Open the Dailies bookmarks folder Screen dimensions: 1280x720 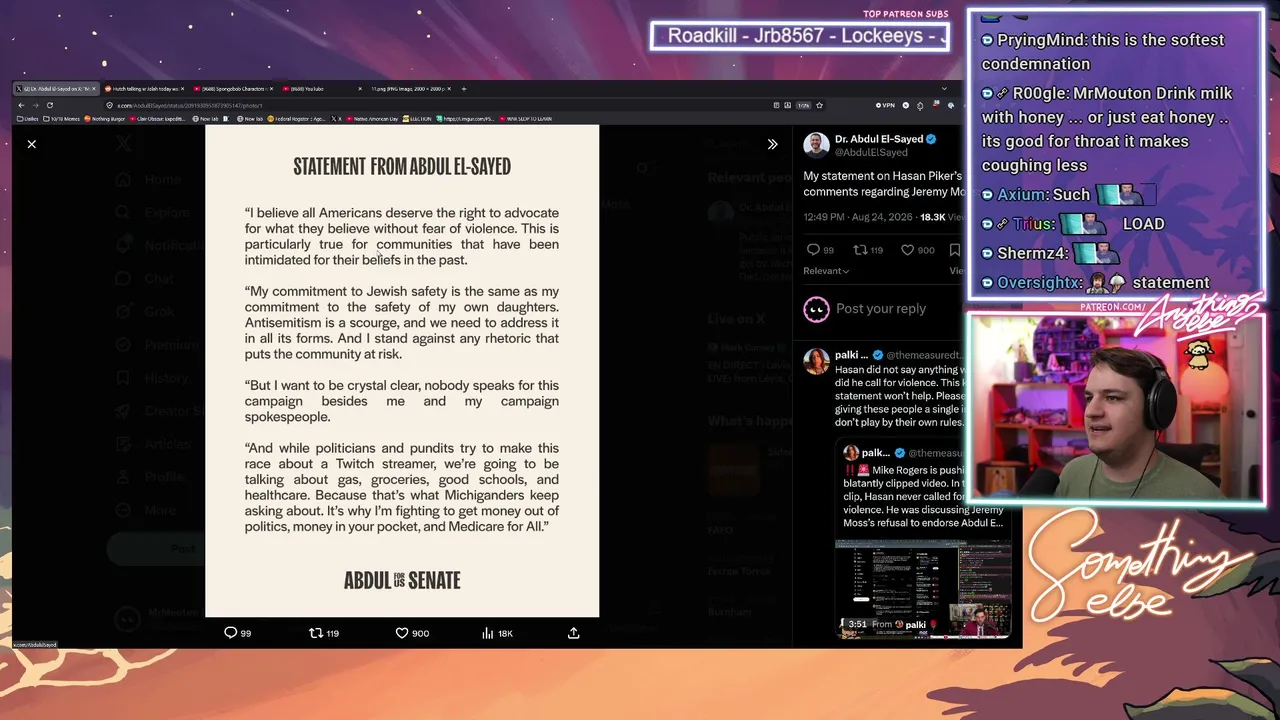[x=29, y=118]
